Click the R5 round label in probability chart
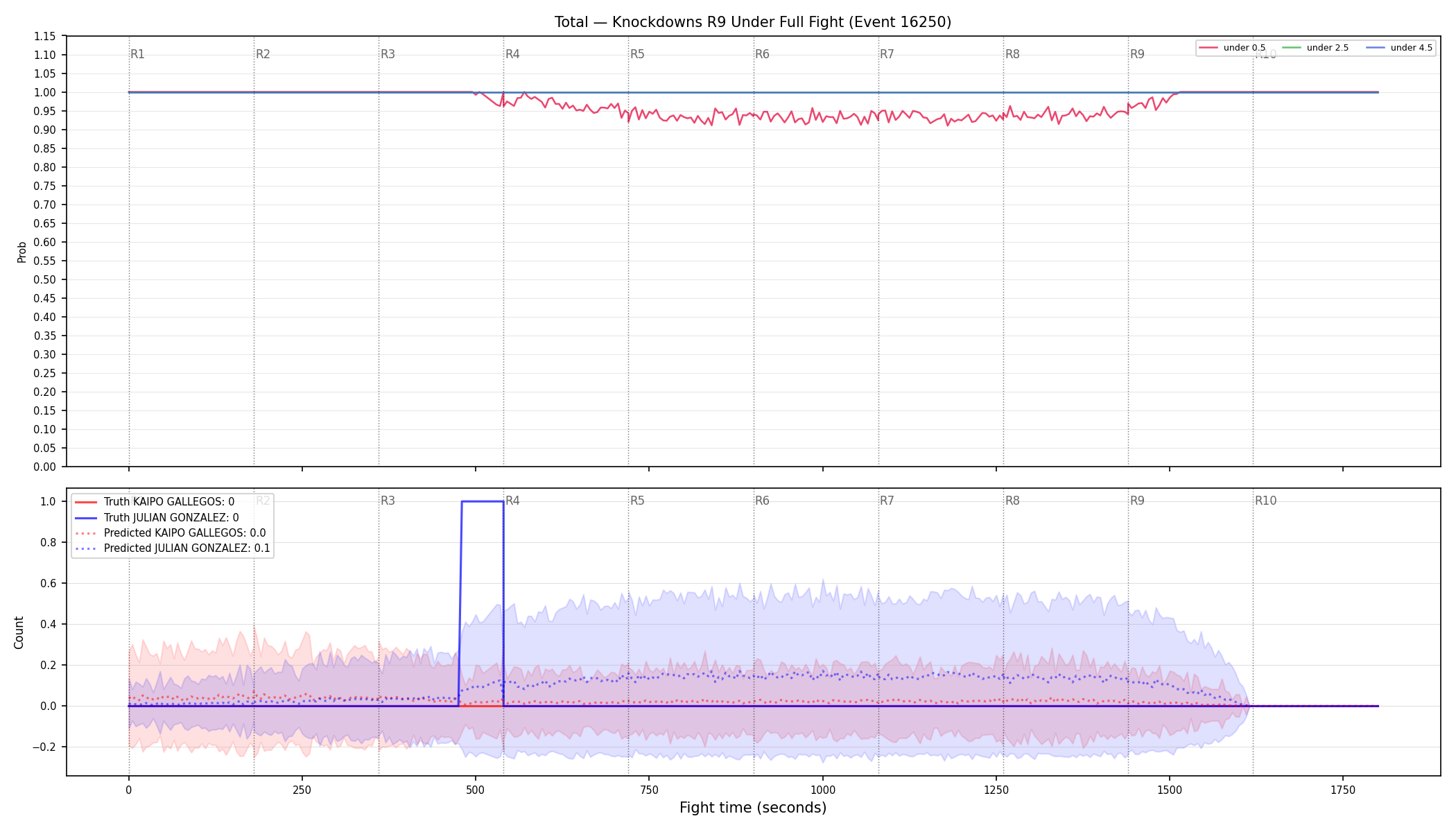The height and width of the screenshot is (832, 1456). tap(637, 54)
